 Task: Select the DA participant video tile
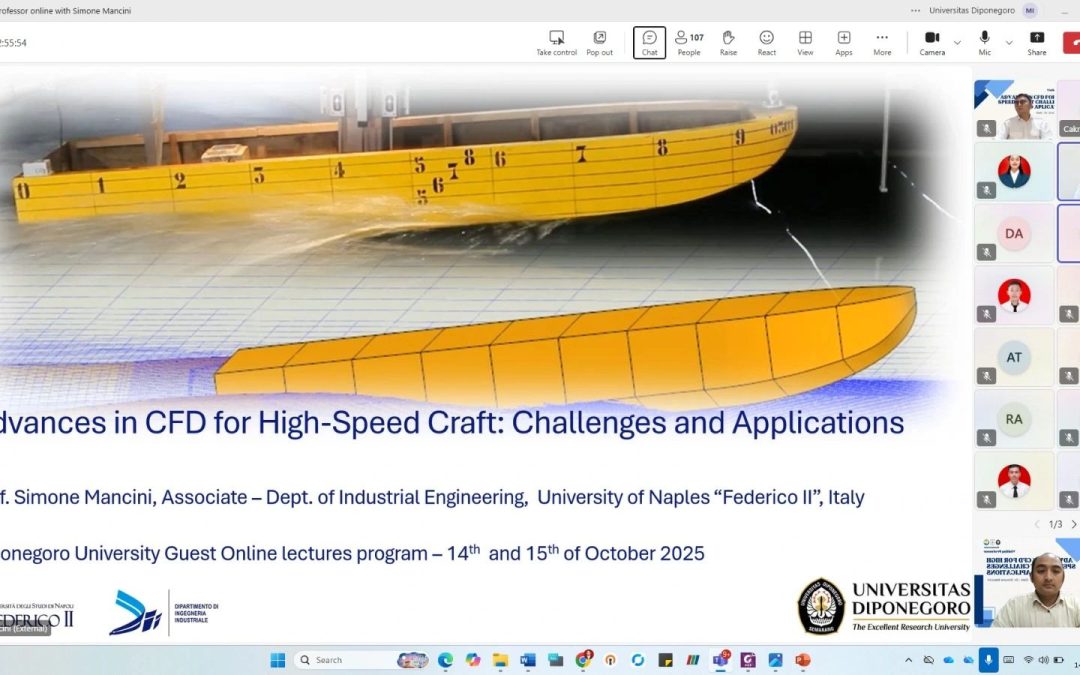[1014, 233]
